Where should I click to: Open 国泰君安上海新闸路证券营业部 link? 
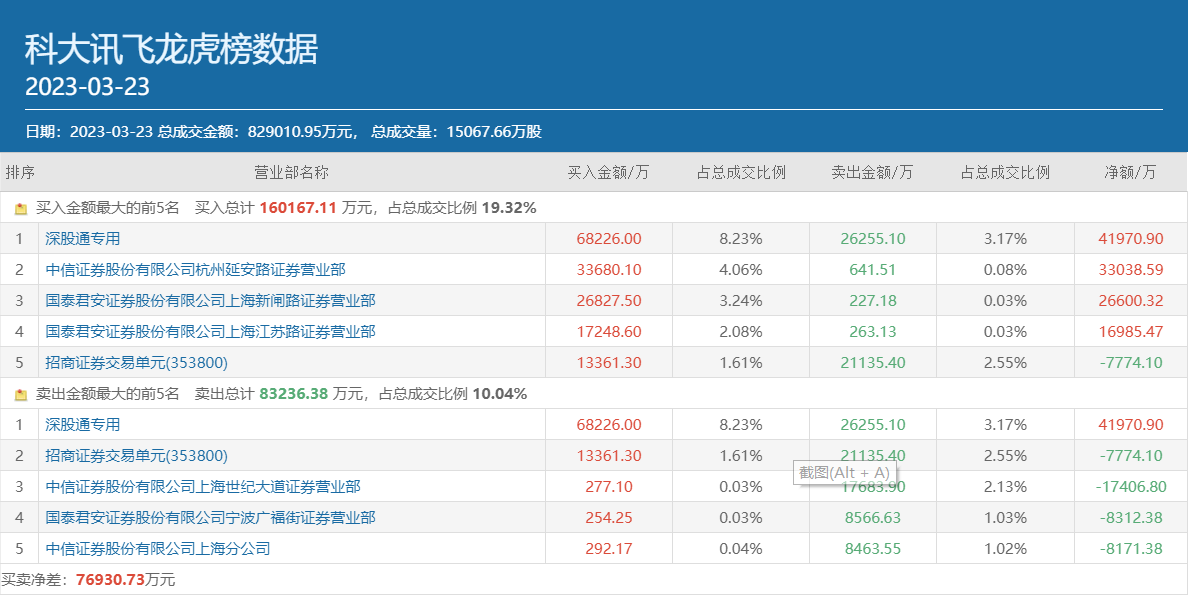click(x=210, y=301)
